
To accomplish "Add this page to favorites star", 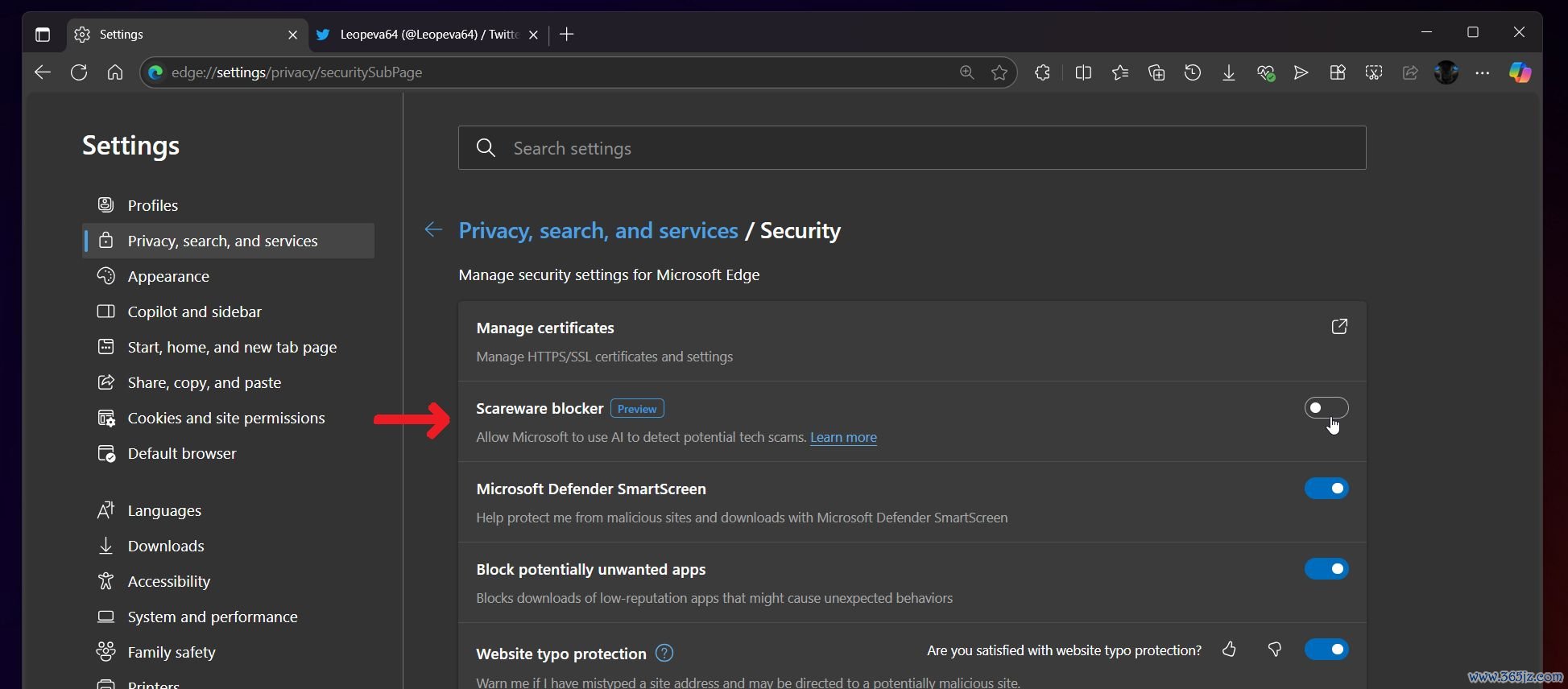I will point(999,72).
